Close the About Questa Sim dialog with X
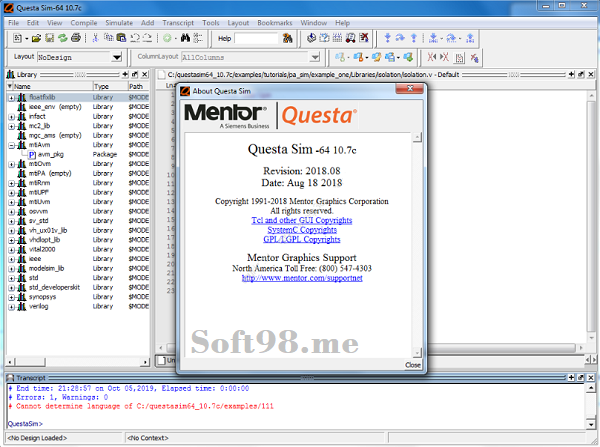The image size is (600, 447). pyautogui.click(x=410, y=89)
